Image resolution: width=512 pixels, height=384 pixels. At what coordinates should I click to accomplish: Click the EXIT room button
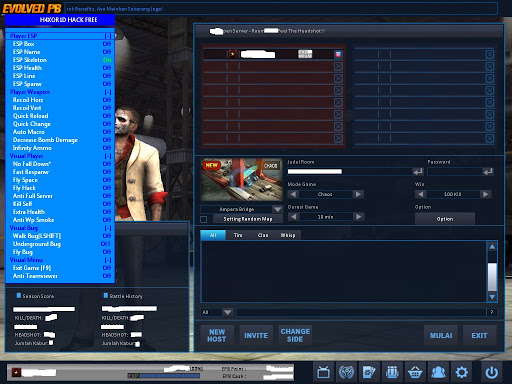tap(480, 335)
